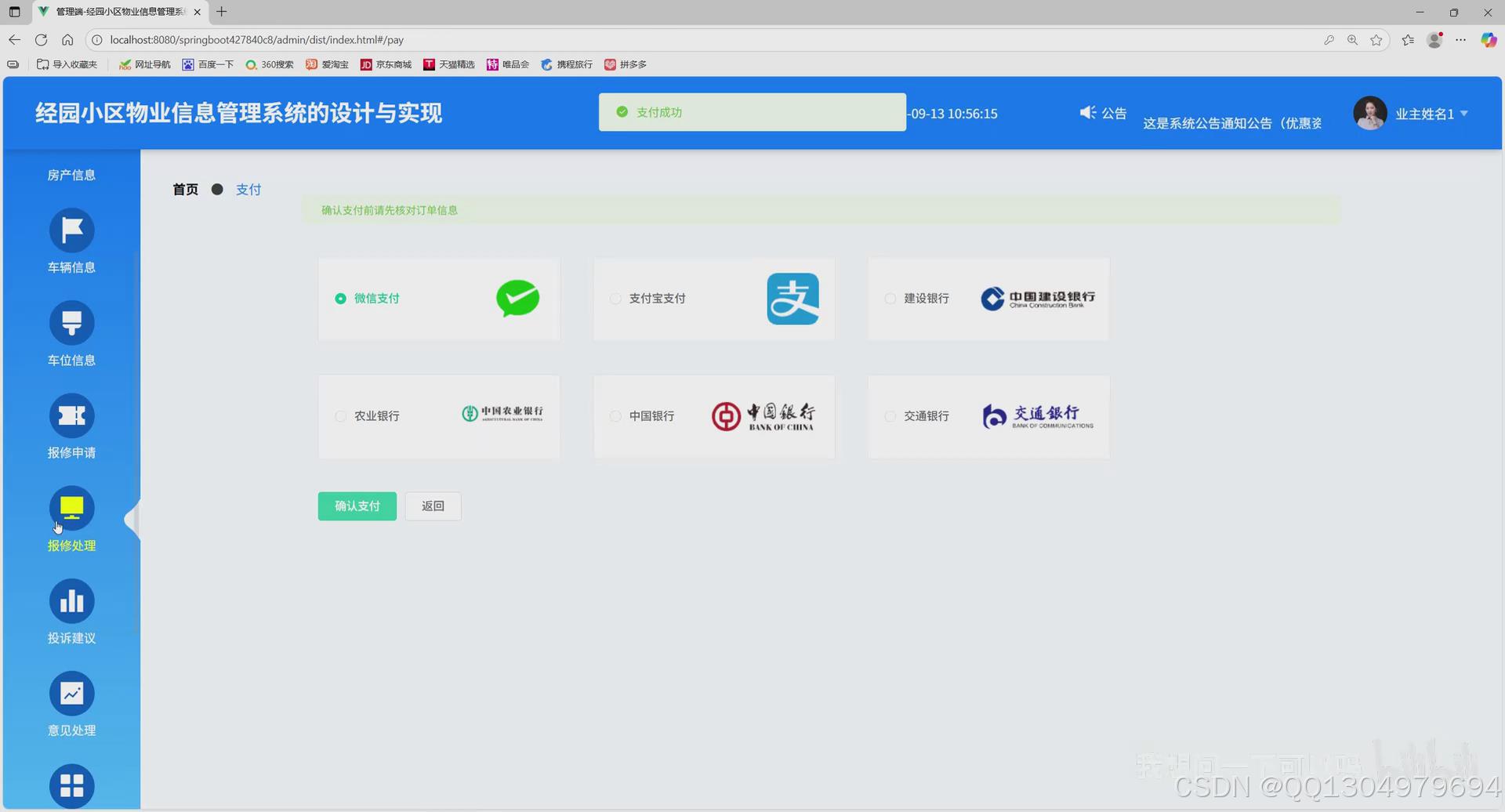Click the Bank of China logo
The height and width of the screenshot is (812, 1505).
(x=763, y=416)
